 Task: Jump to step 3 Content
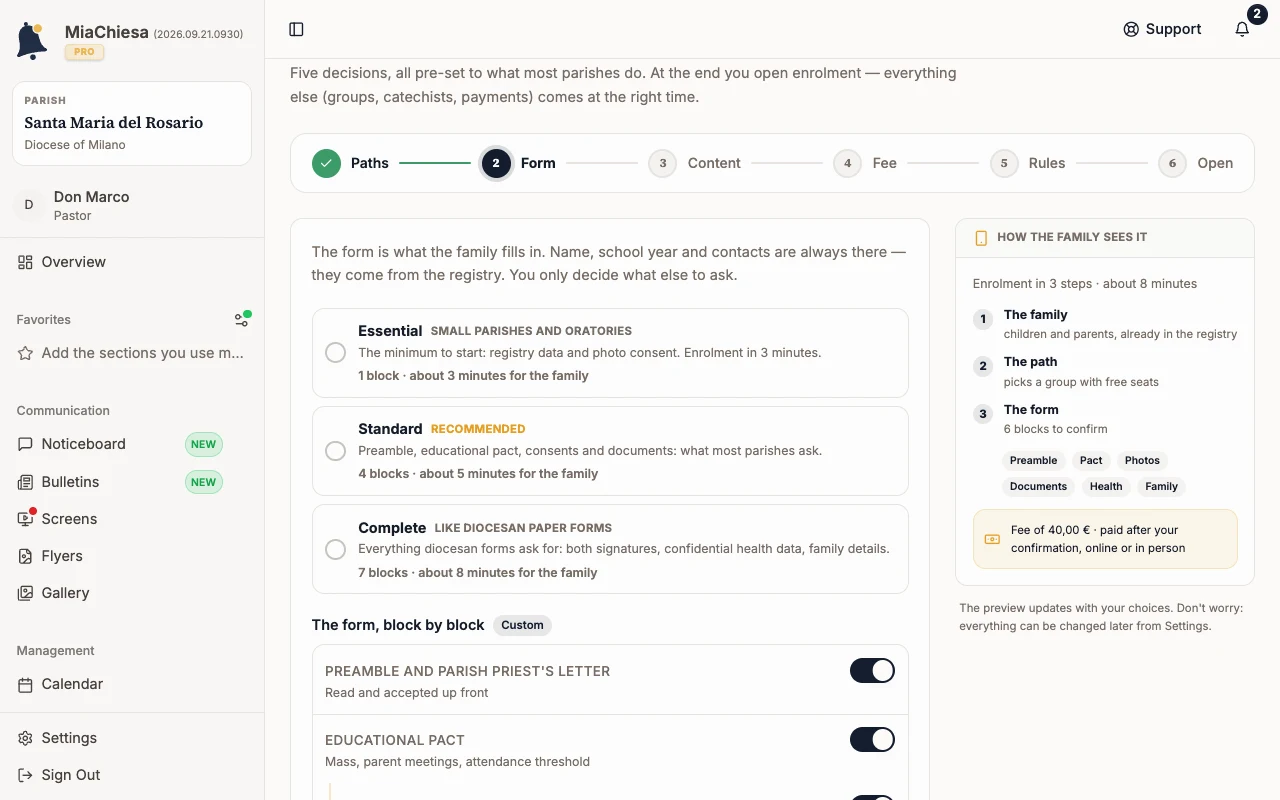694,163
